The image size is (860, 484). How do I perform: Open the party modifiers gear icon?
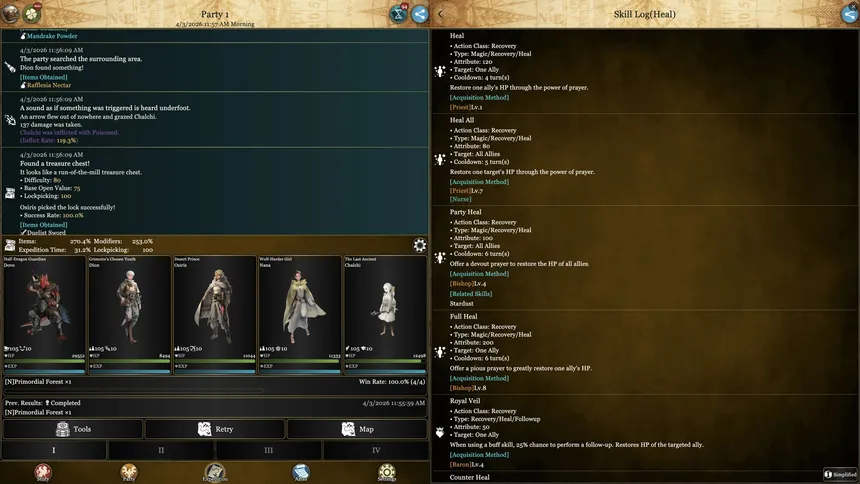coord(420,245)
